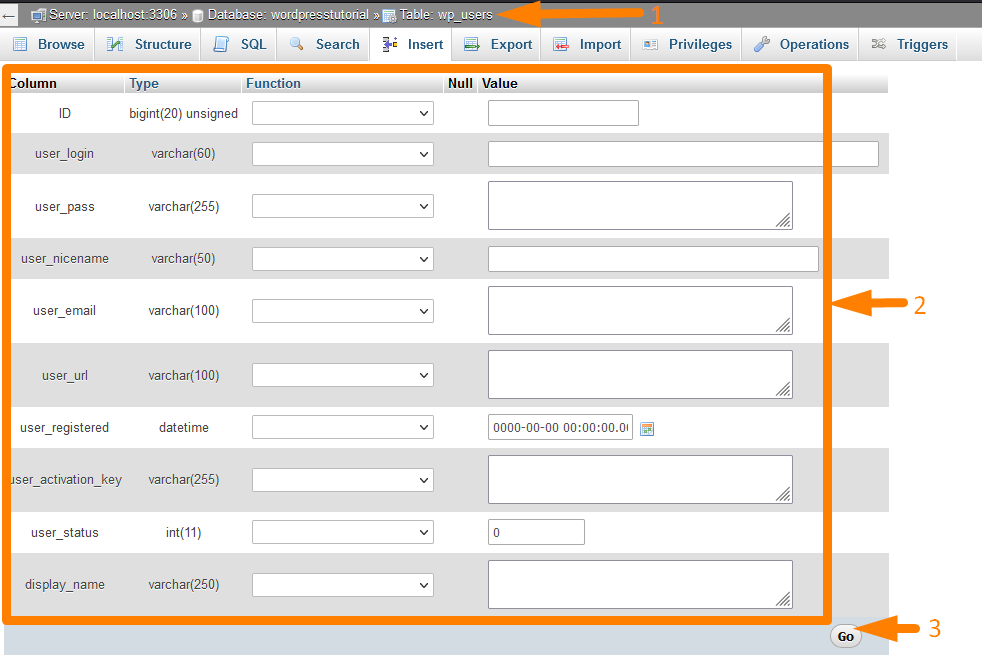
Task: Switch to the Structure tab
Action: coord(148,44)
